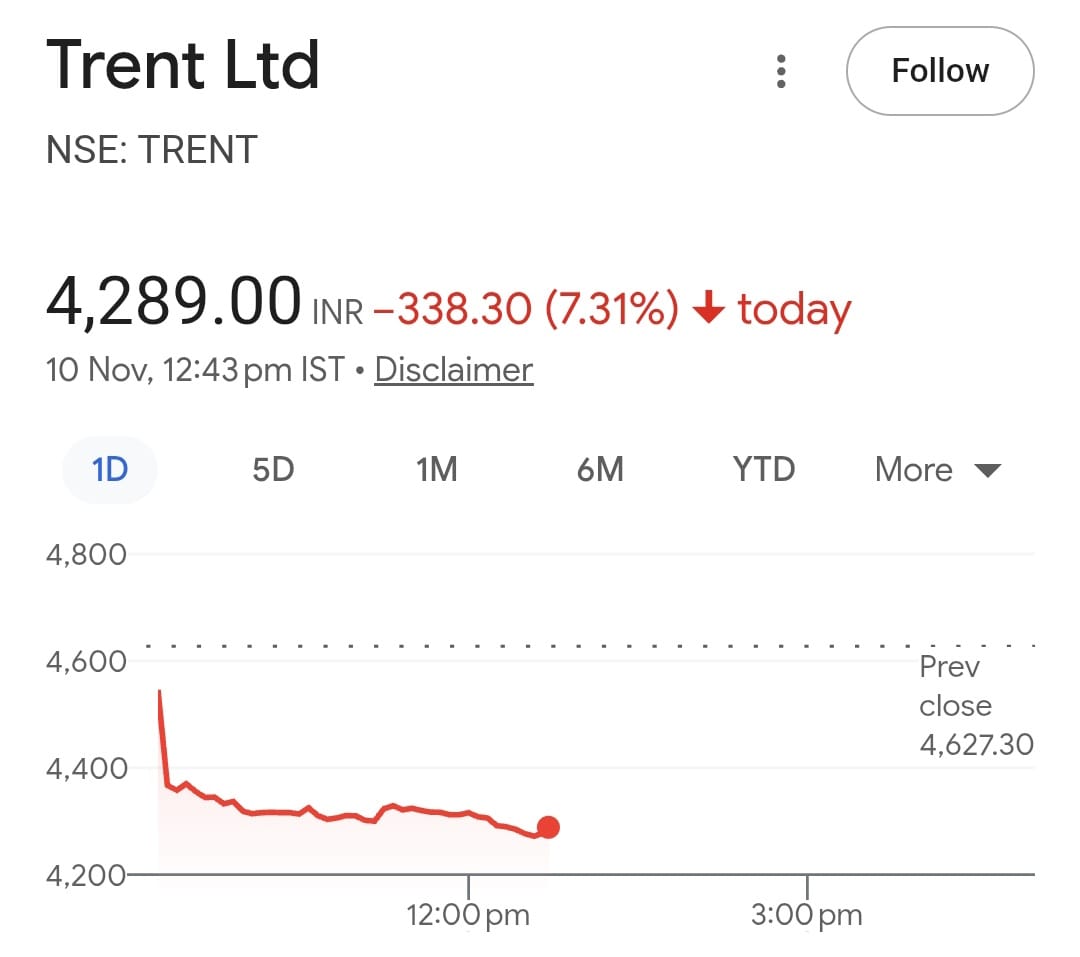The height and width of the screenshot is (957, 1080).
Task: Click the red current-price dot on chart
Action: pyautogui.click(x=548, y=827)
